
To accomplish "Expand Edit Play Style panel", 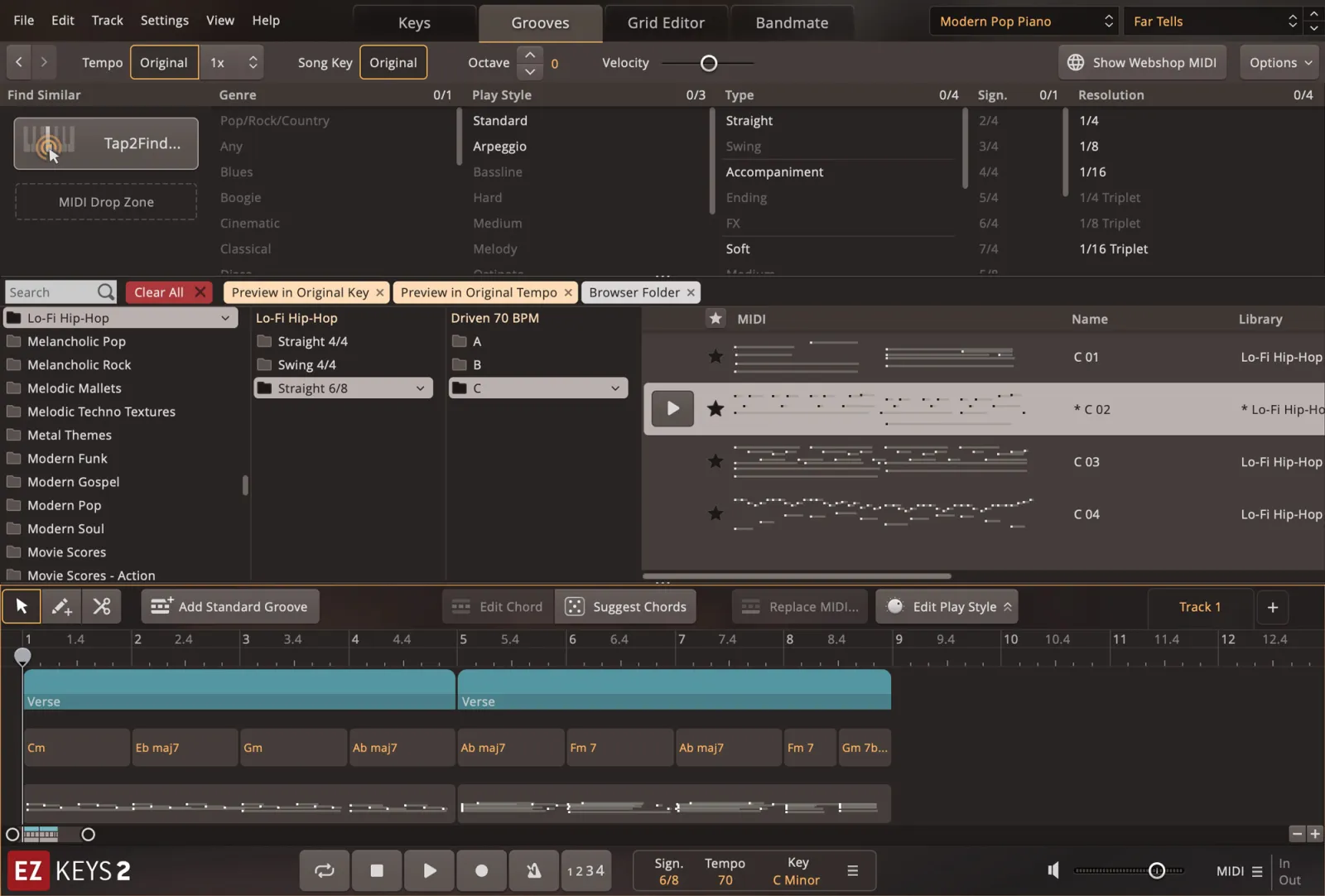I will point(947,606).
